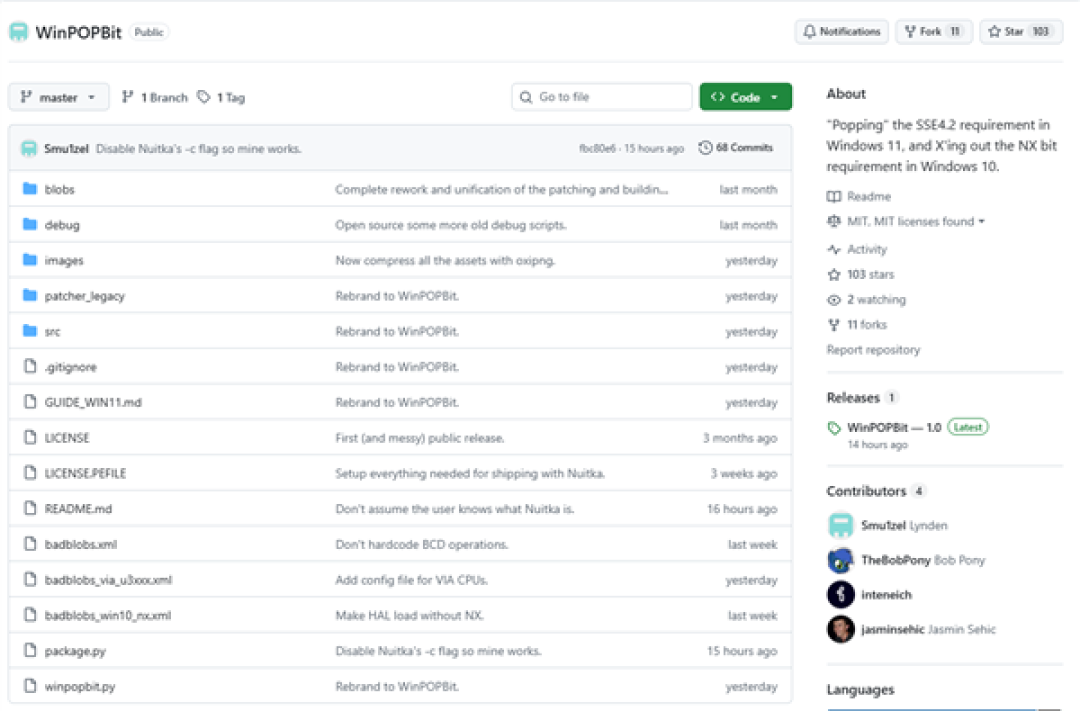Open the Contributors heading link
The height and width of the screenshot is (711, 1080).
point(866,491)
